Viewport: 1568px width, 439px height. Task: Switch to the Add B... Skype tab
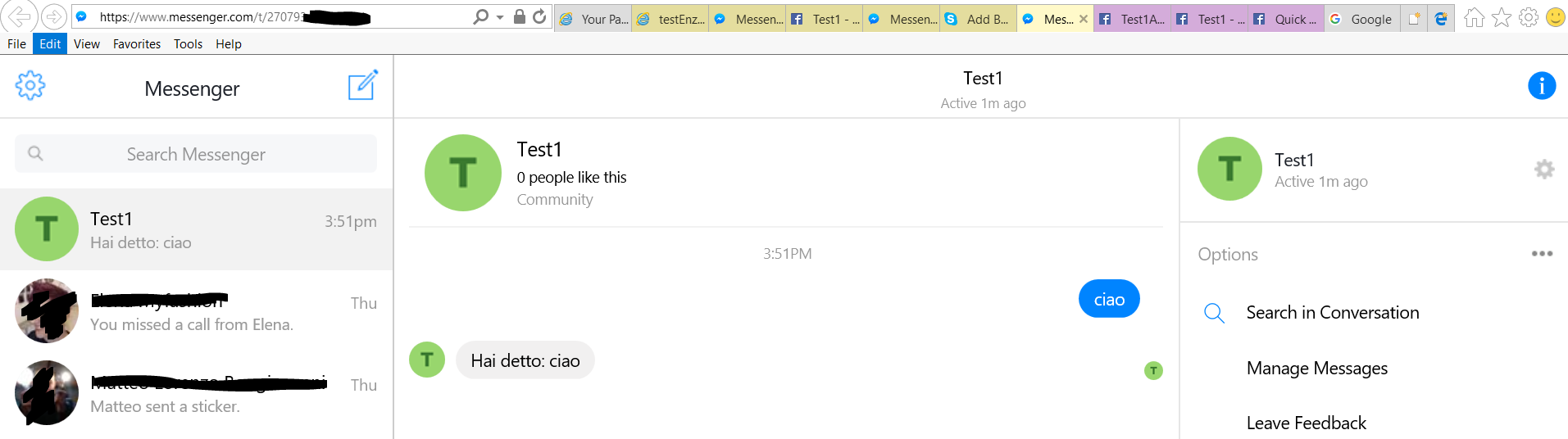pos(978,19)
